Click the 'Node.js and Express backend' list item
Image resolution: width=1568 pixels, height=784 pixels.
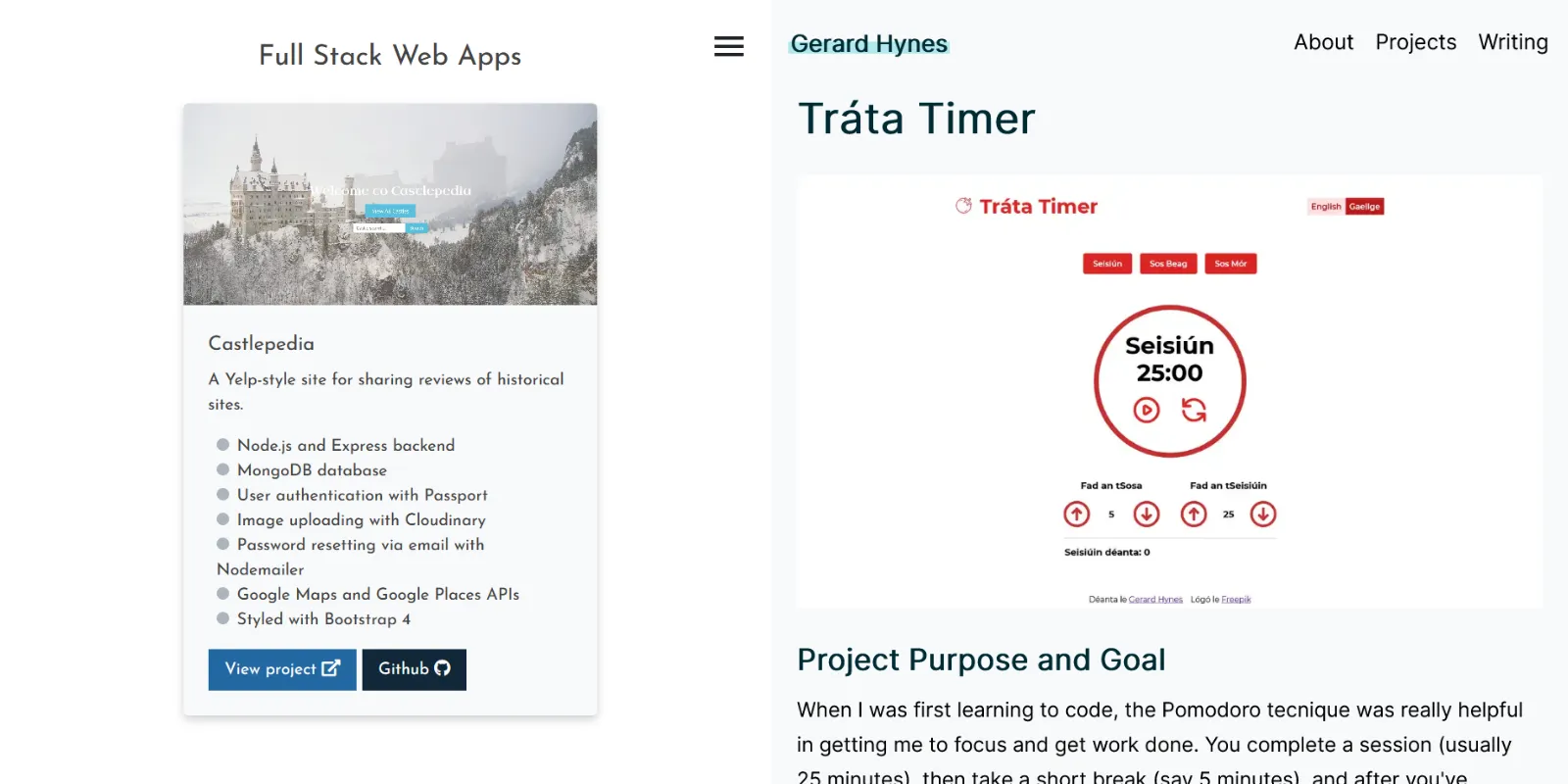pos(346,445)
